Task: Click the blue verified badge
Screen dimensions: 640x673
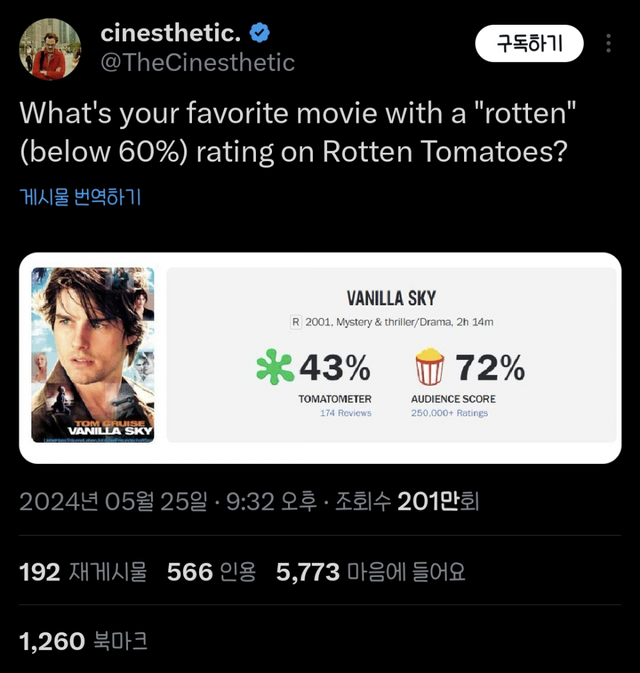Action: [x=259, y=33]
